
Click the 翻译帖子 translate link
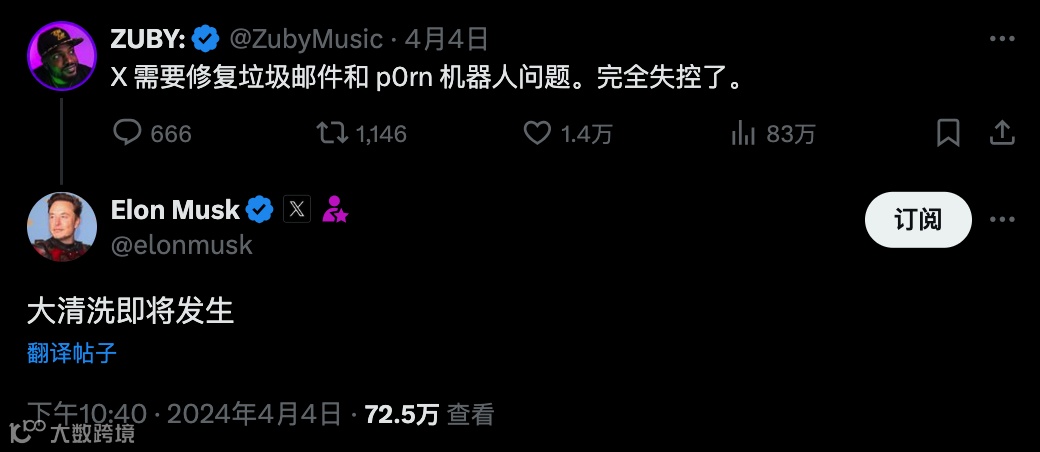pyautogui.click(x=72, y=352)
